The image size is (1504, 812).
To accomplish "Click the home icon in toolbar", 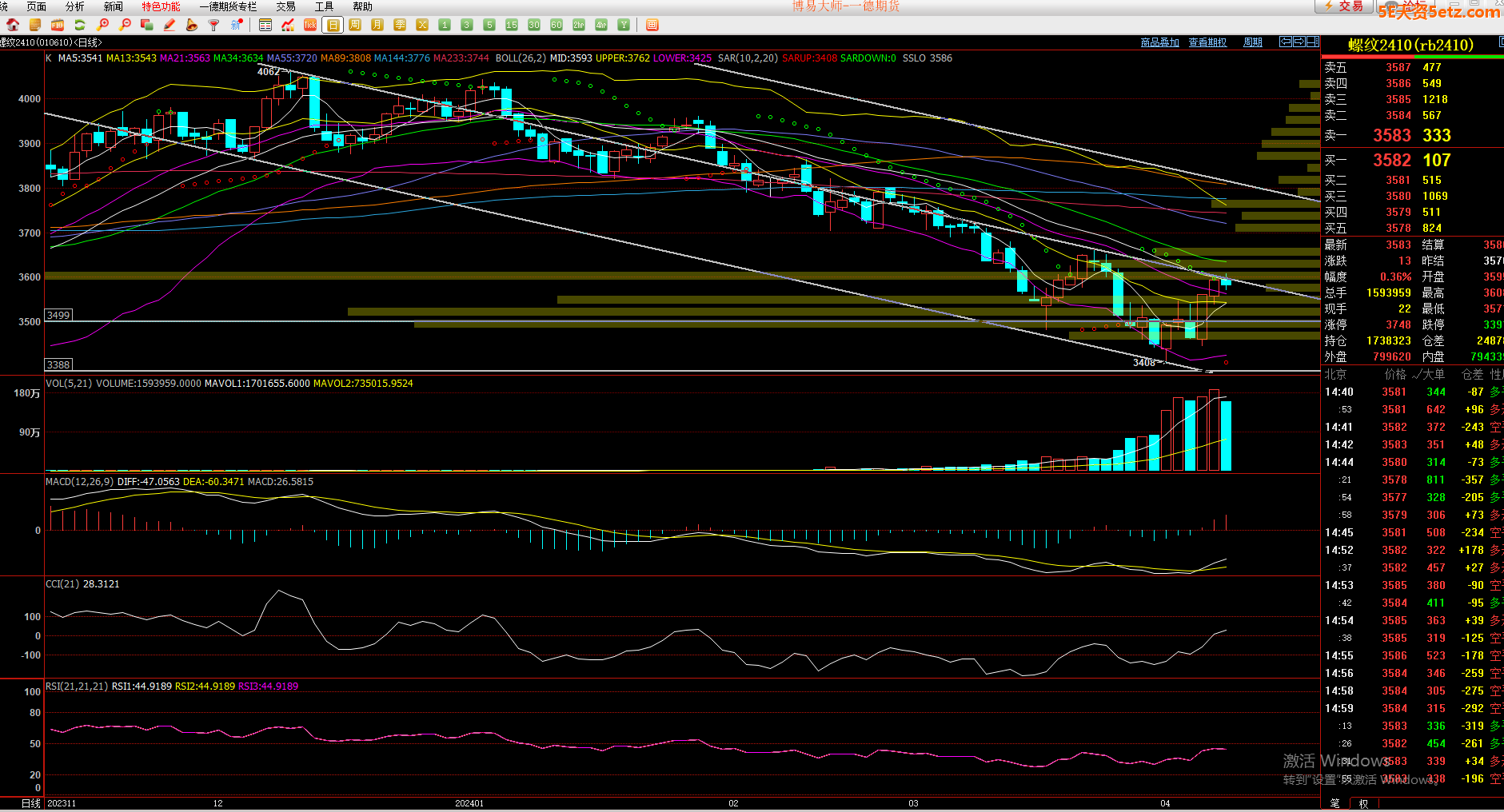I will click(x=13, y=26).
